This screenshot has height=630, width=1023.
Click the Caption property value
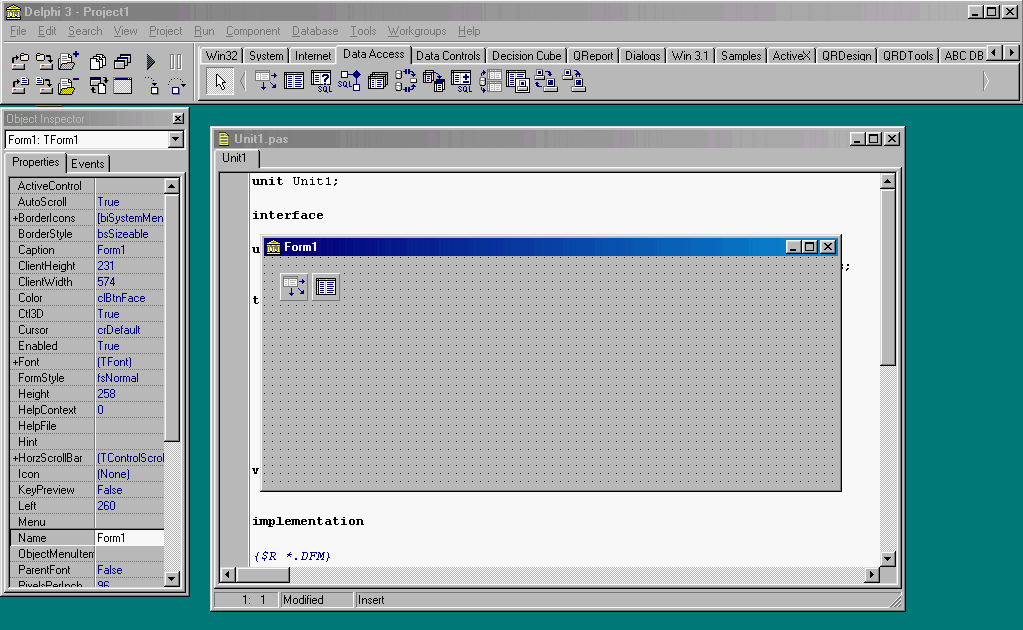tap(129, 250)
